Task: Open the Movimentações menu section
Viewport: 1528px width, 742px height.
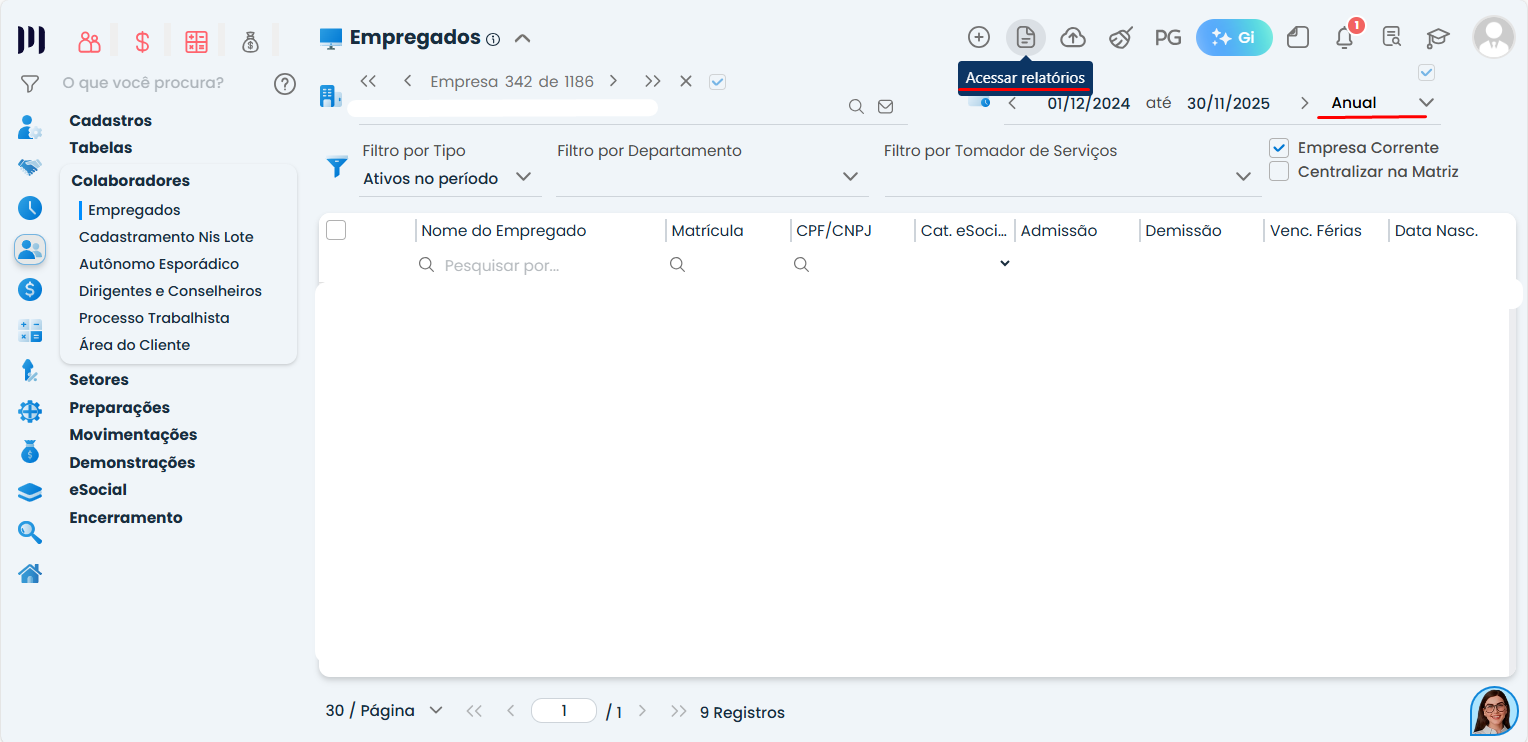Action: (133, 435)
